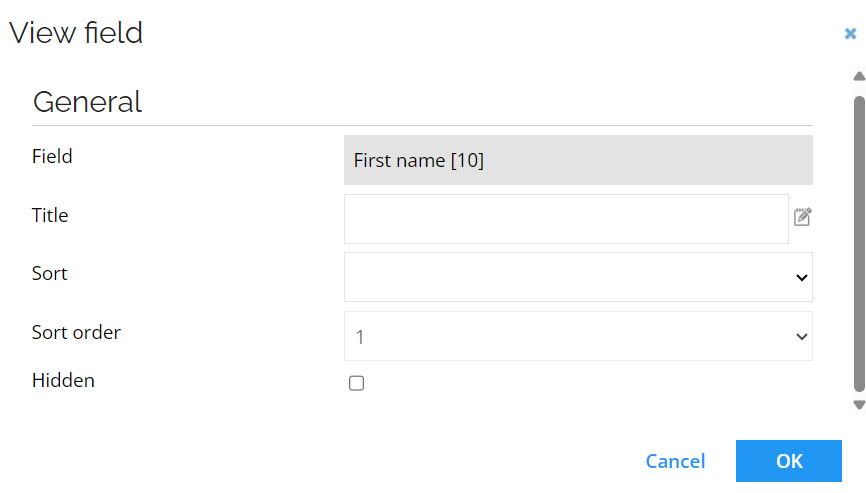Click the Hidden label text
The image size is (866, 493).
[63, 380]
